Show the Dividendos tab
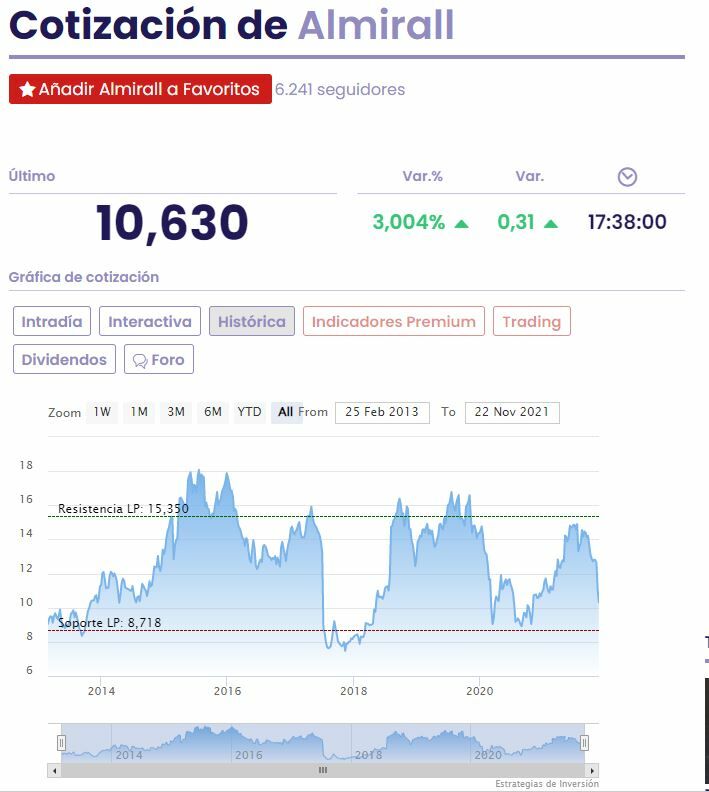 pyautogui.click(x=65, y=359)
